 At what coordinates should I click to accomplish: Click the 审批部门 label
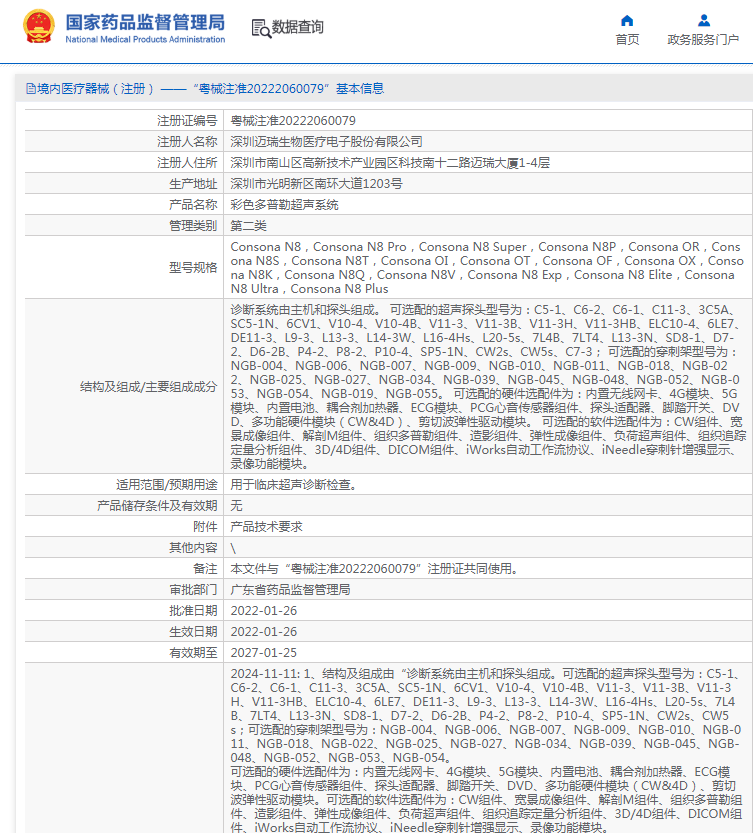(x=193, y=590)
